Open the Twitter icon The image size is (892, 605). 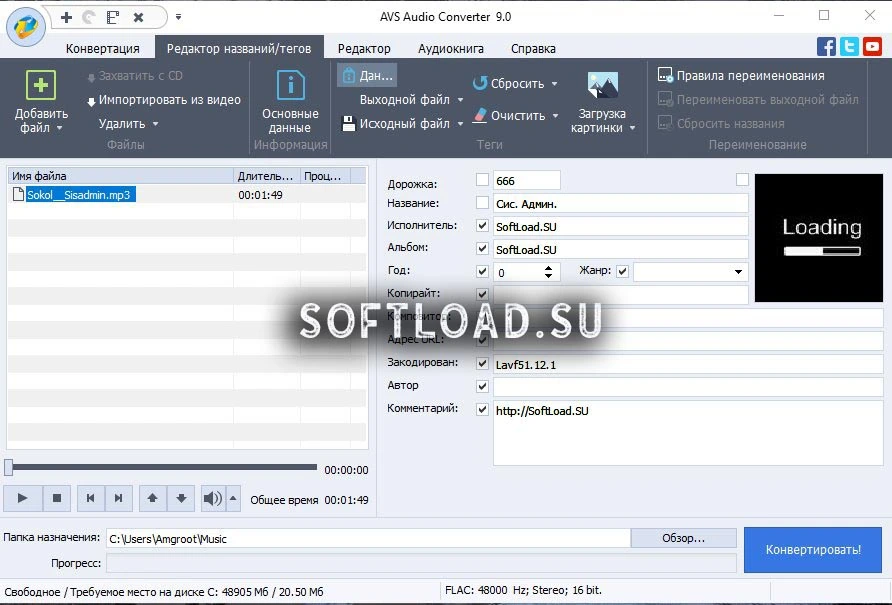coord(849,46)
